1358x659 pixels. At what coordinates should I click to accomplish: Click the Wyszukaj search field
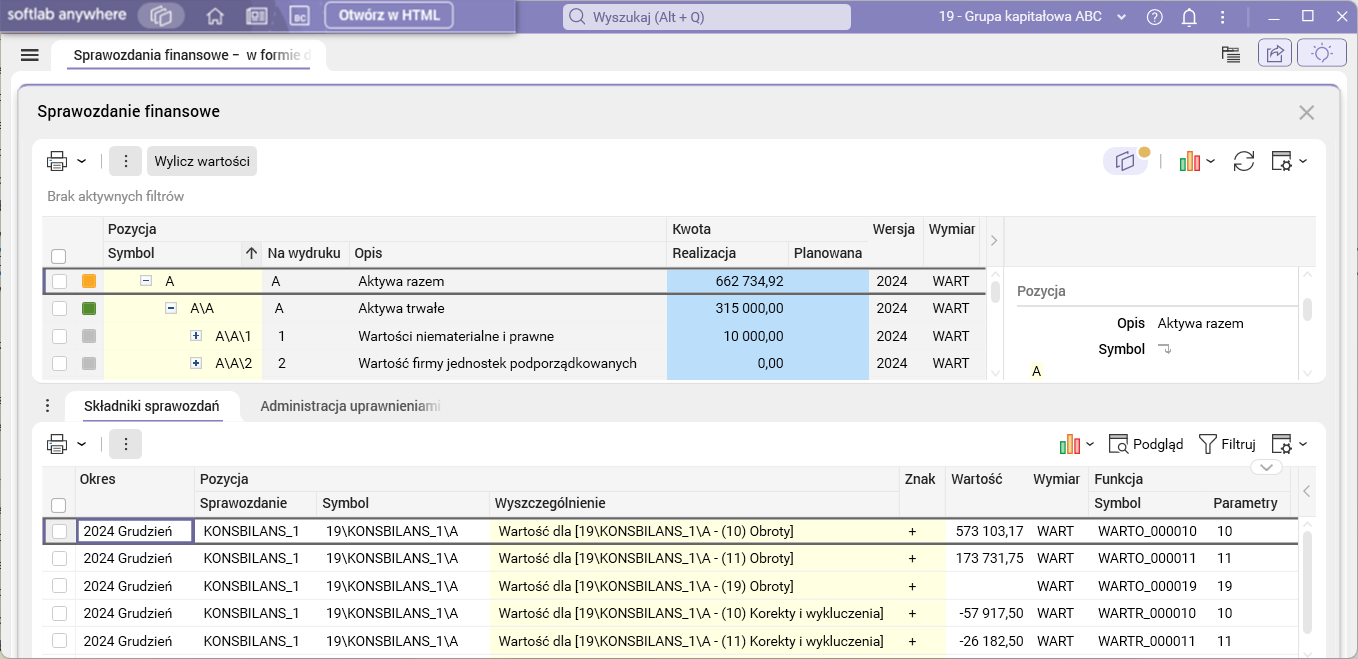point(708,17)
